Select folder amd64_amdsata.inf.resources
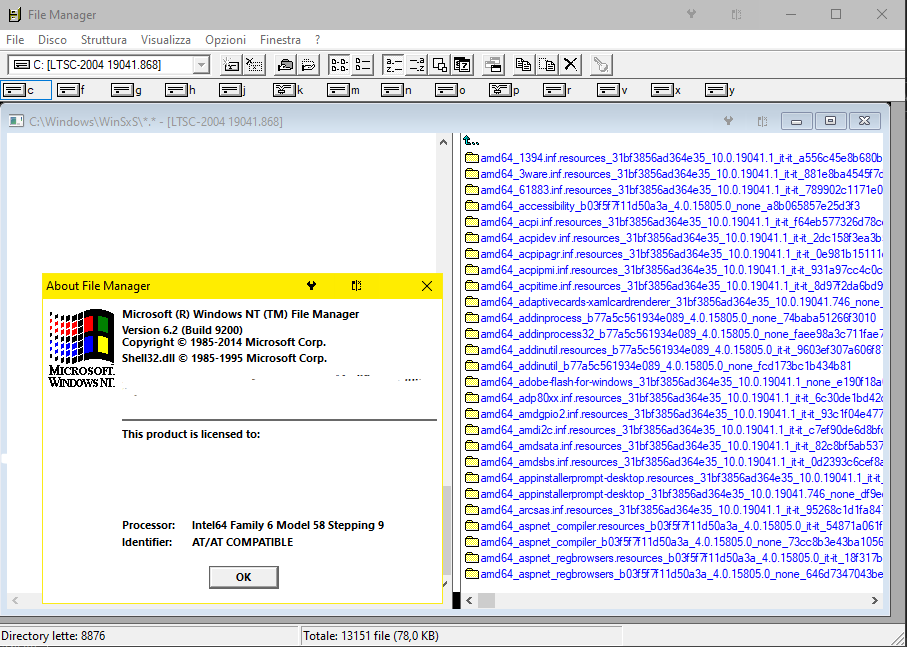 click(x=674, y=446)
